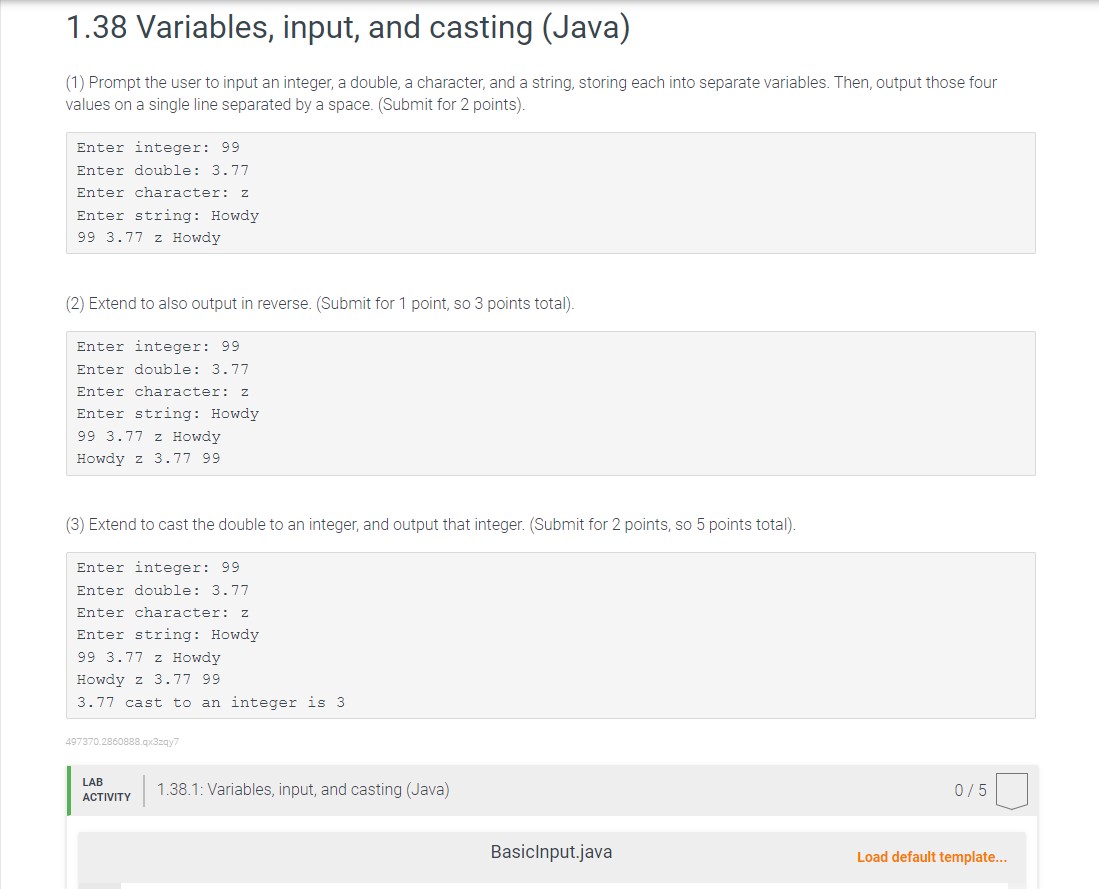Screen dimensions: 1099x889
Task: Click the LAB ACTIVITY label icon area
Action: coord(104,789)
